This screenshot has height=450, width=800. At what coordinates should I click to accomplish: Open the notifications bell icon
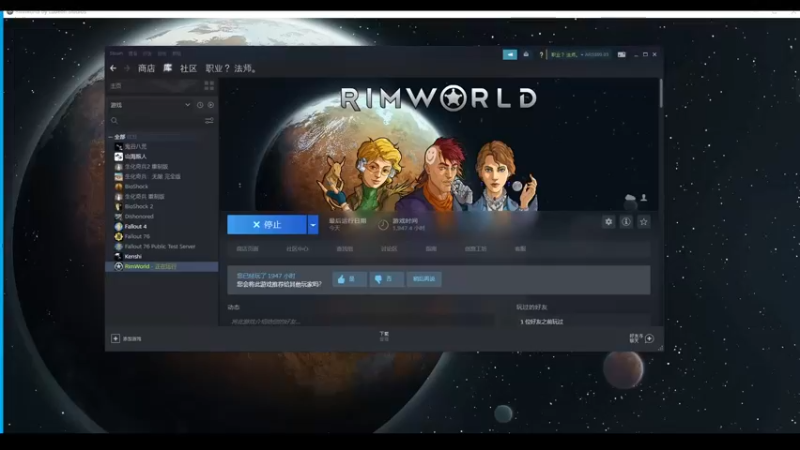tap(526, 55)
